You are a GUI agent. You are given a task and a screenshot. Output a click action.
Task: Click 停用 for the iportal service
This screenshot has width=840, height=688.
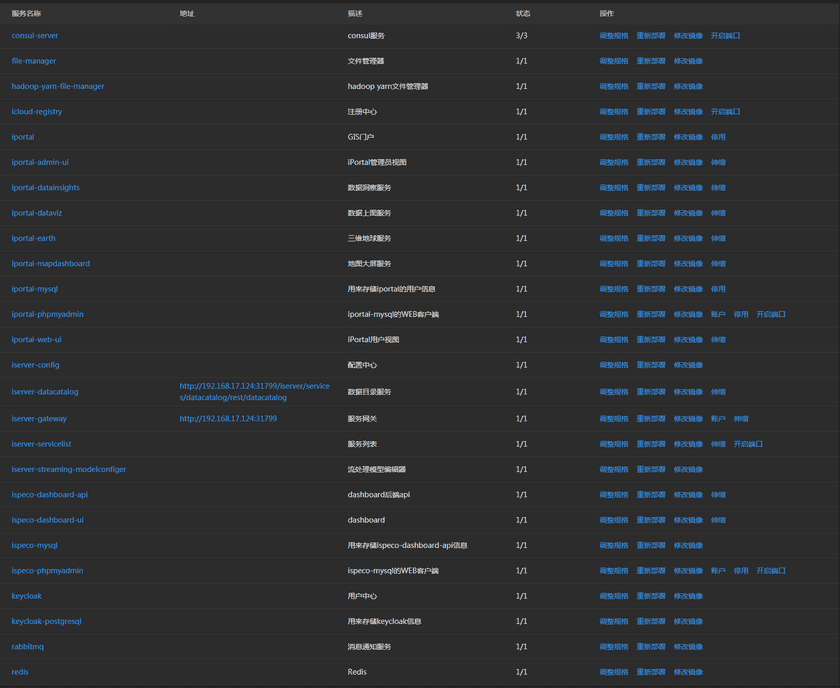point(718,136)
